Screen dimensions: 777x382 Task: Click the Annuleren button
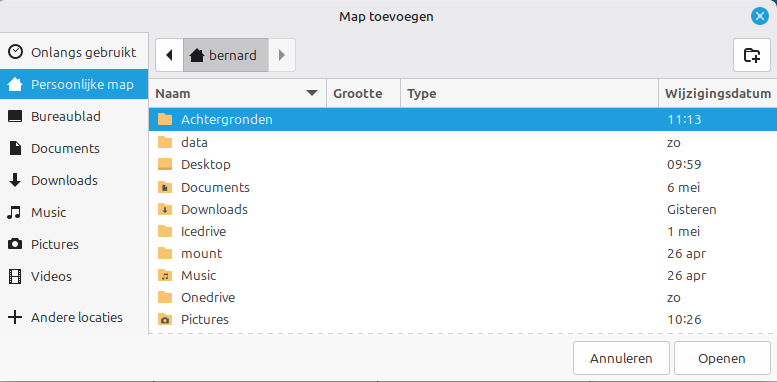pyautogui.click(x=621, y=358)
